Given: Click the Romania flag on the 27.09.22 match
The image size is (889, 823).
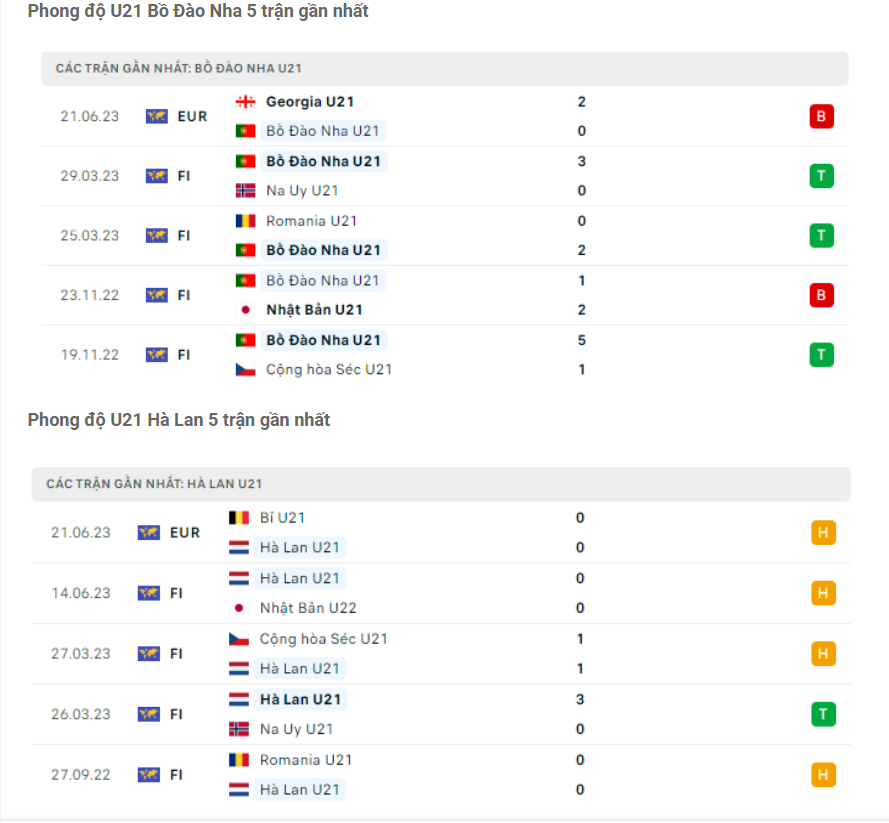Looking at the screenshot, I should point(239,760).
